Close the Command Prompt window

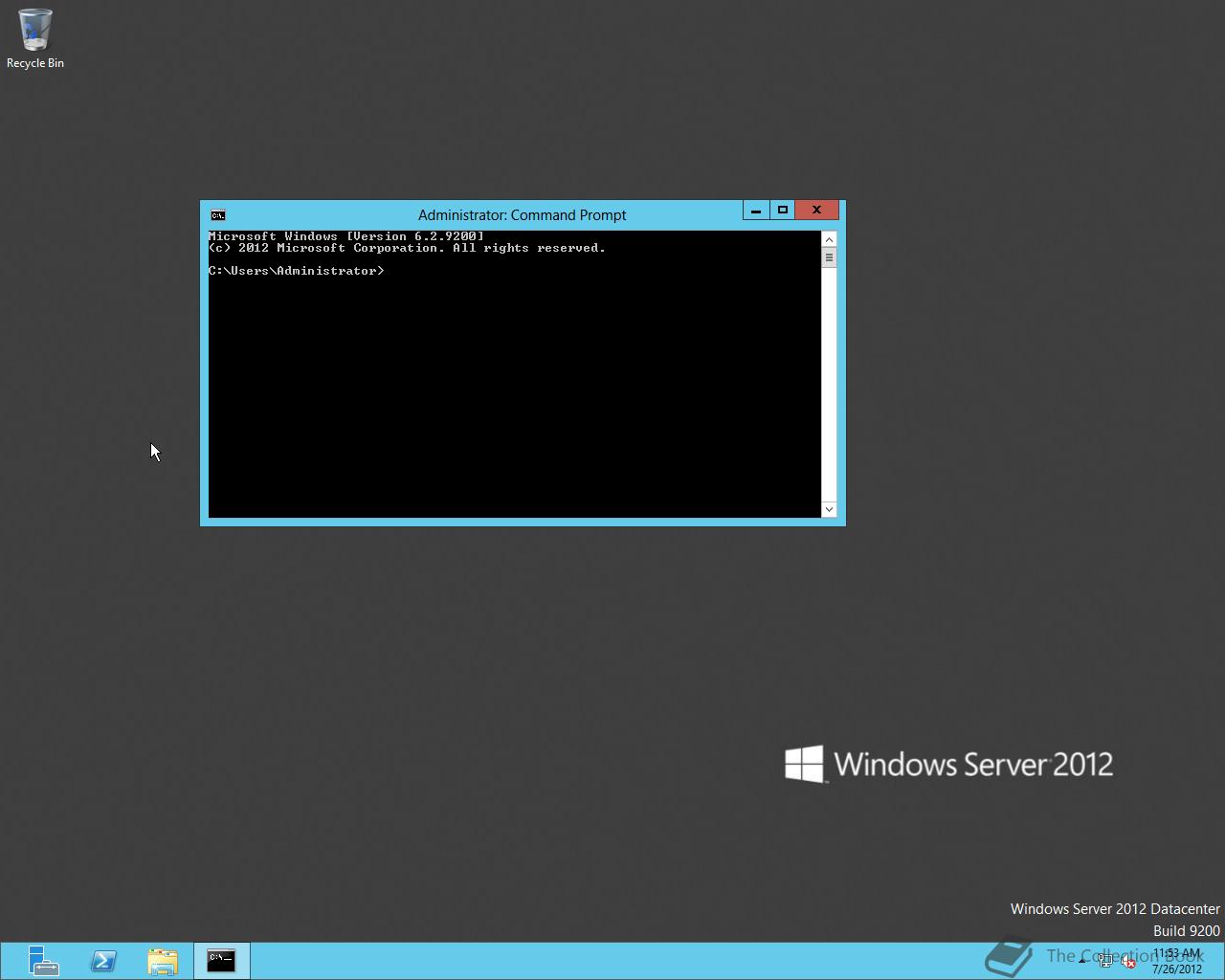(816, 210)
